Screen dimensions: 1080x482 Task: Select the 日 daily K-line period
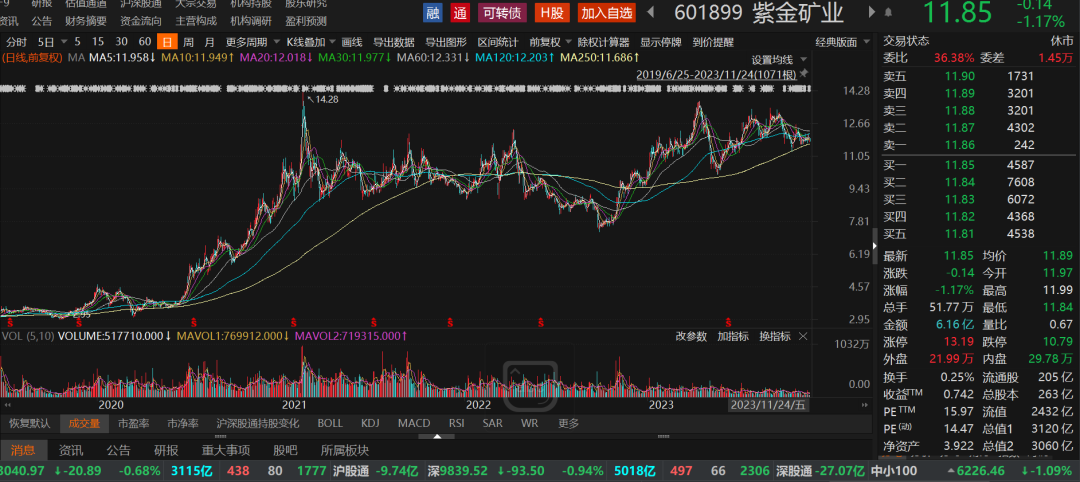pos(166,42)
